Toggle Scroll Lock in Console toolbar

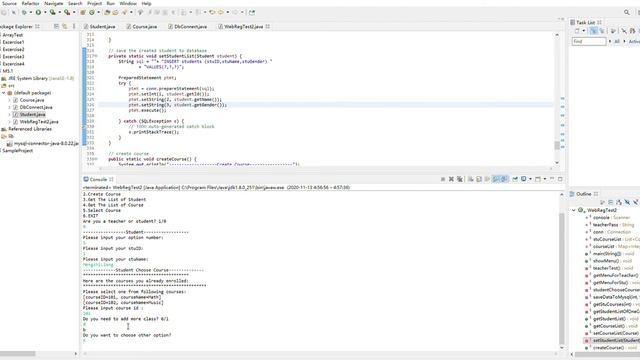[479, 179]
